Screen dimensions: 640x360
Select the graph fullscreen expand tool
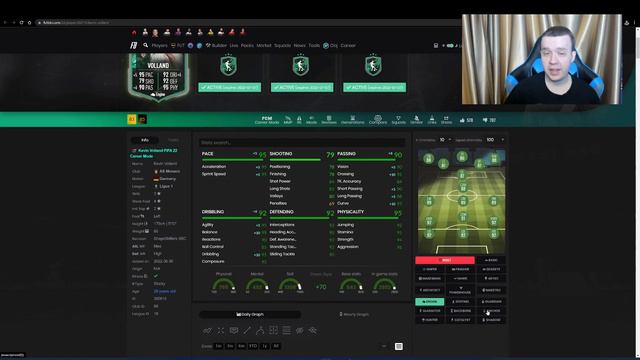pyautogui.click(x=221, y=330)
